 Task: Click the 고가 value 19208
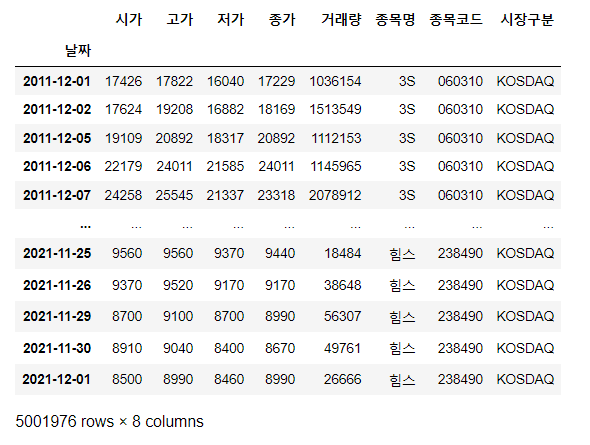pos(174,109)
